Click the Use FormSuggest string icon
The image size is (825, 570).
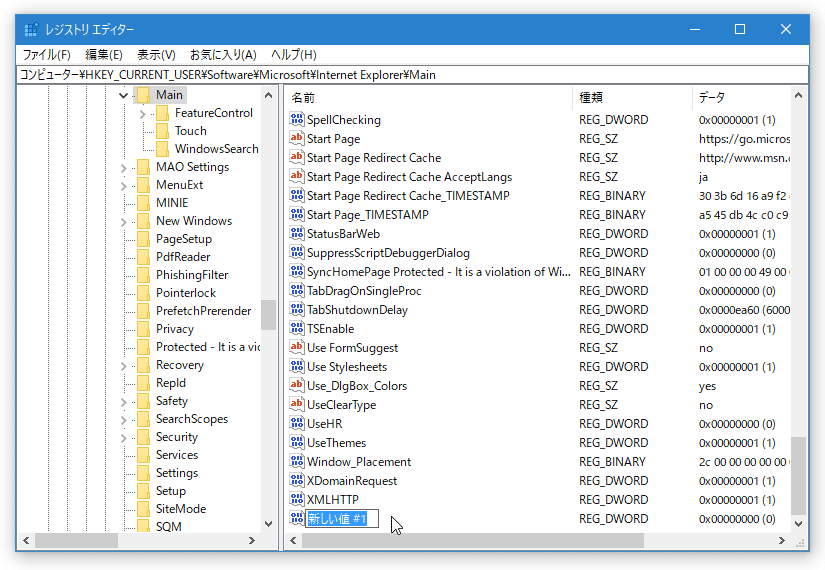click(297, 347)
